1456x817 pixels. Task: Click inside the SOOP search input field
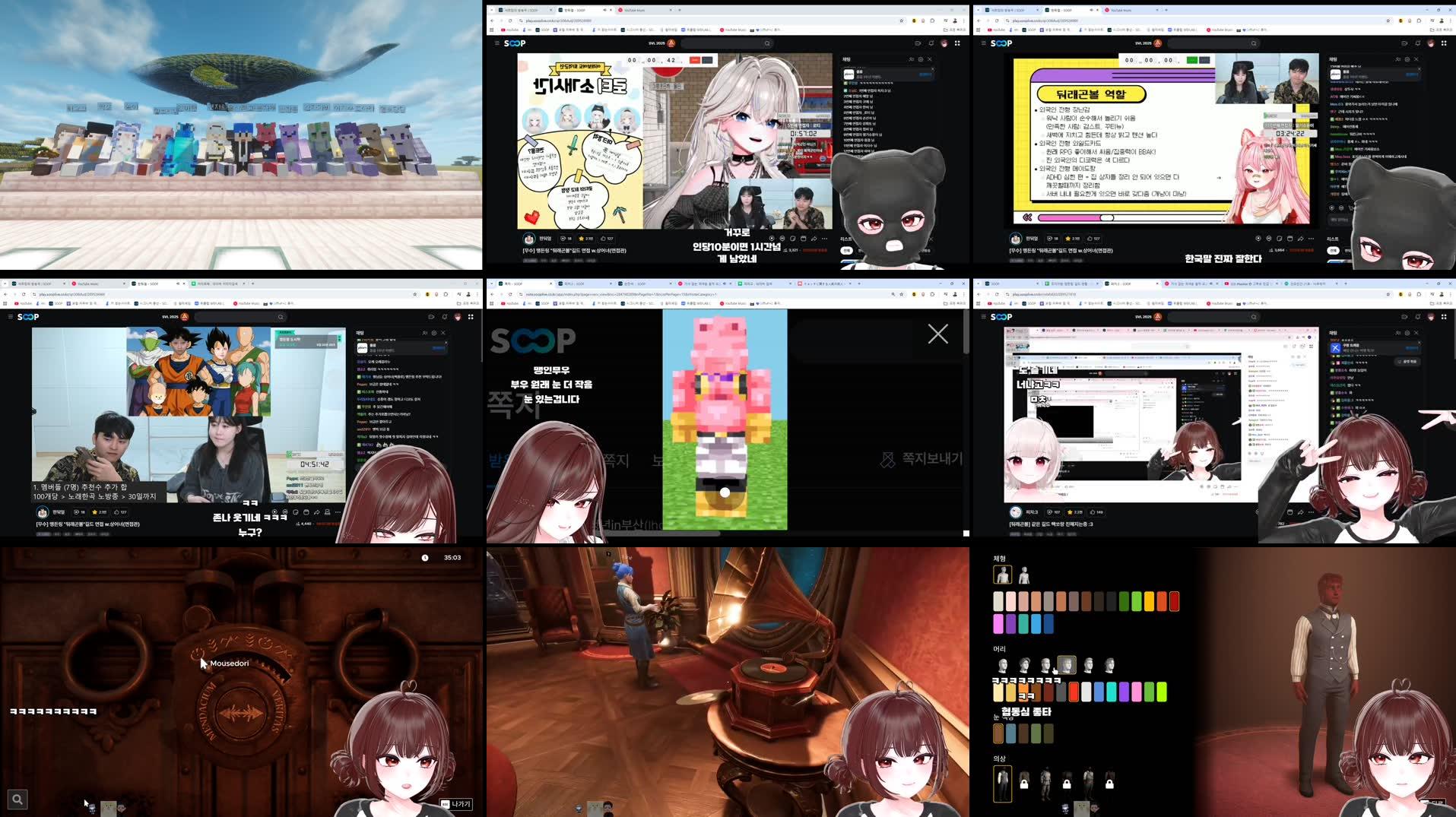click(x=722, y=43)
